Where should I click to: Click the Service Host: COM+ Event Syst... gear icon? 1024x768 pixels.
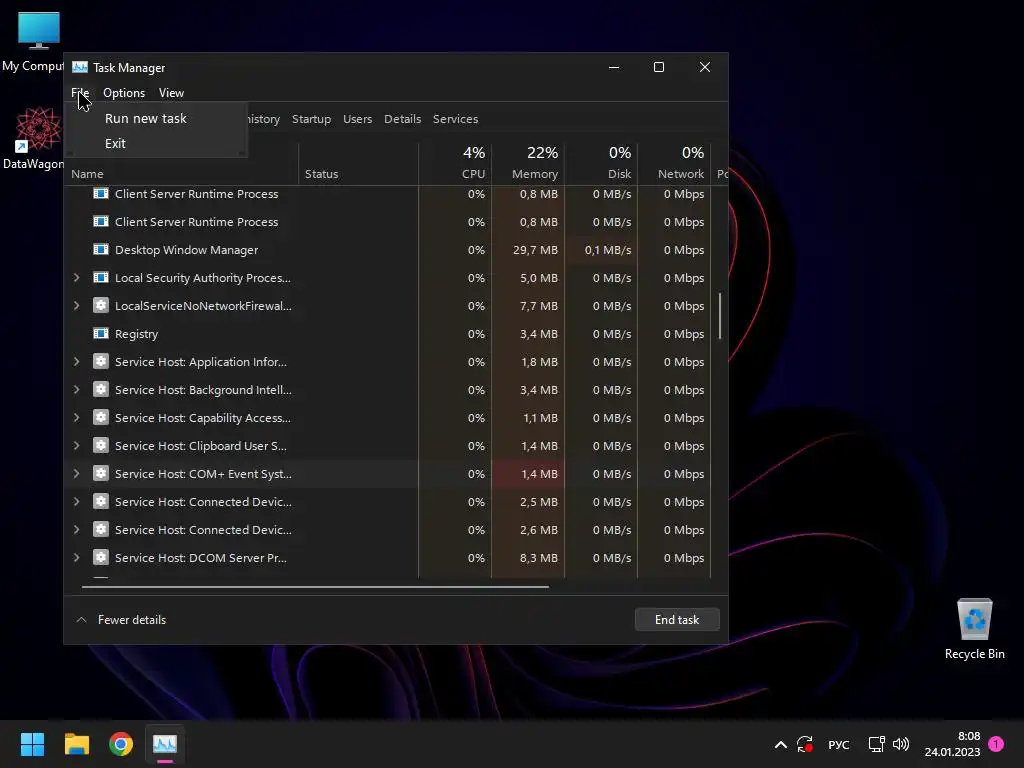(101, 473)
